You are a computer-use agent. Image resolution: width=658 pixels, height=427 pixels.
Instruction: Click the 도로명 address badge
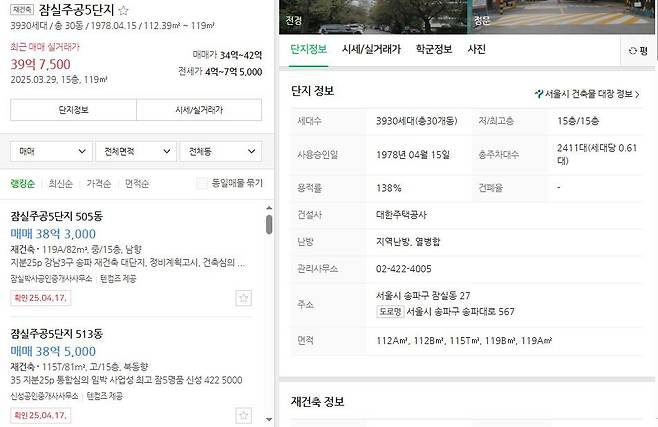coord(391,311)
